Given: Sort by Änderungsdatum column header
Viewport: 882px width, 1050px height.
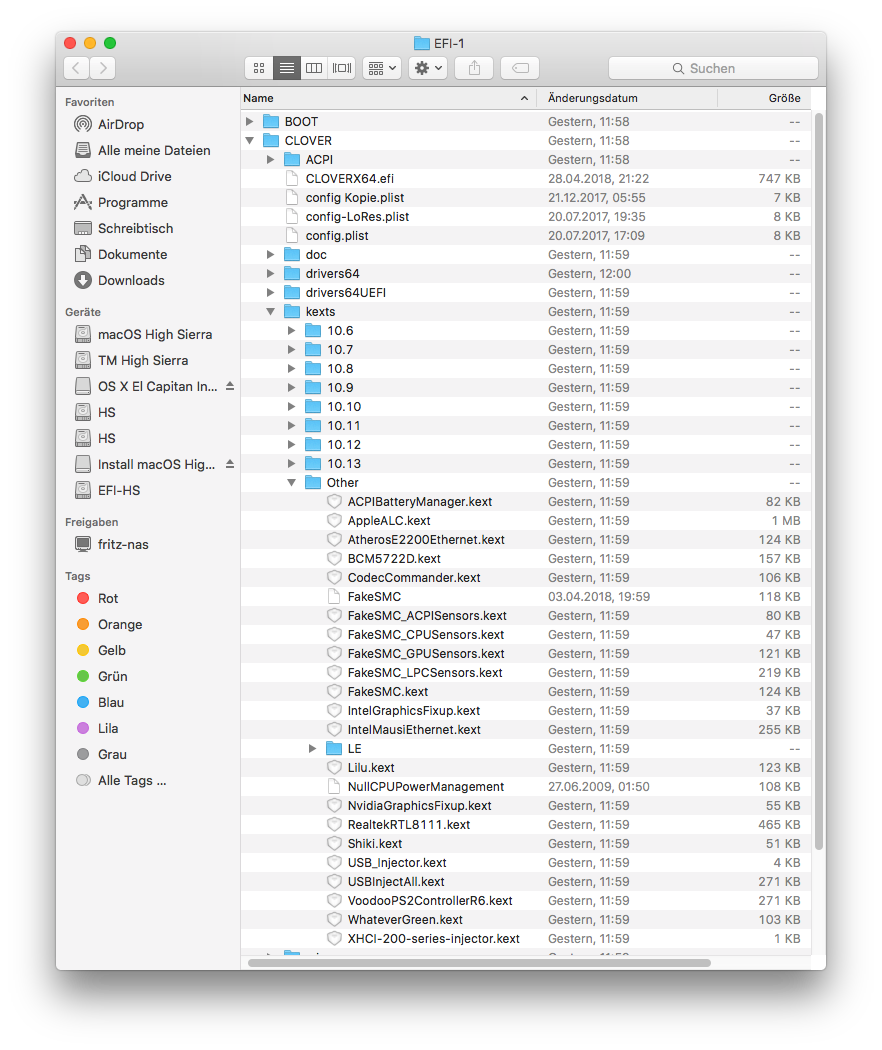Looking at the screenshot, I should (x=627, y=98).
